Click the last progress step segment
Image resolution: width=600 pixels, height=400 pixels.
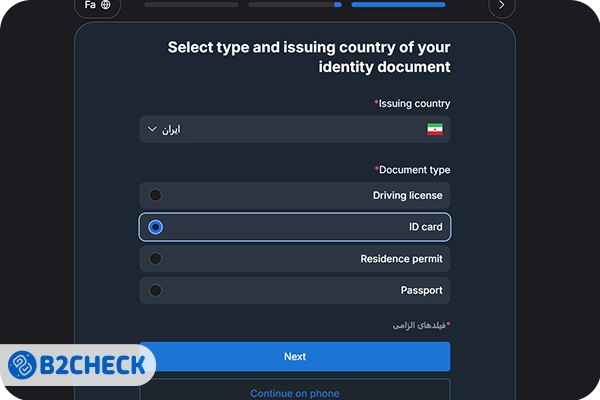[397, 5]
